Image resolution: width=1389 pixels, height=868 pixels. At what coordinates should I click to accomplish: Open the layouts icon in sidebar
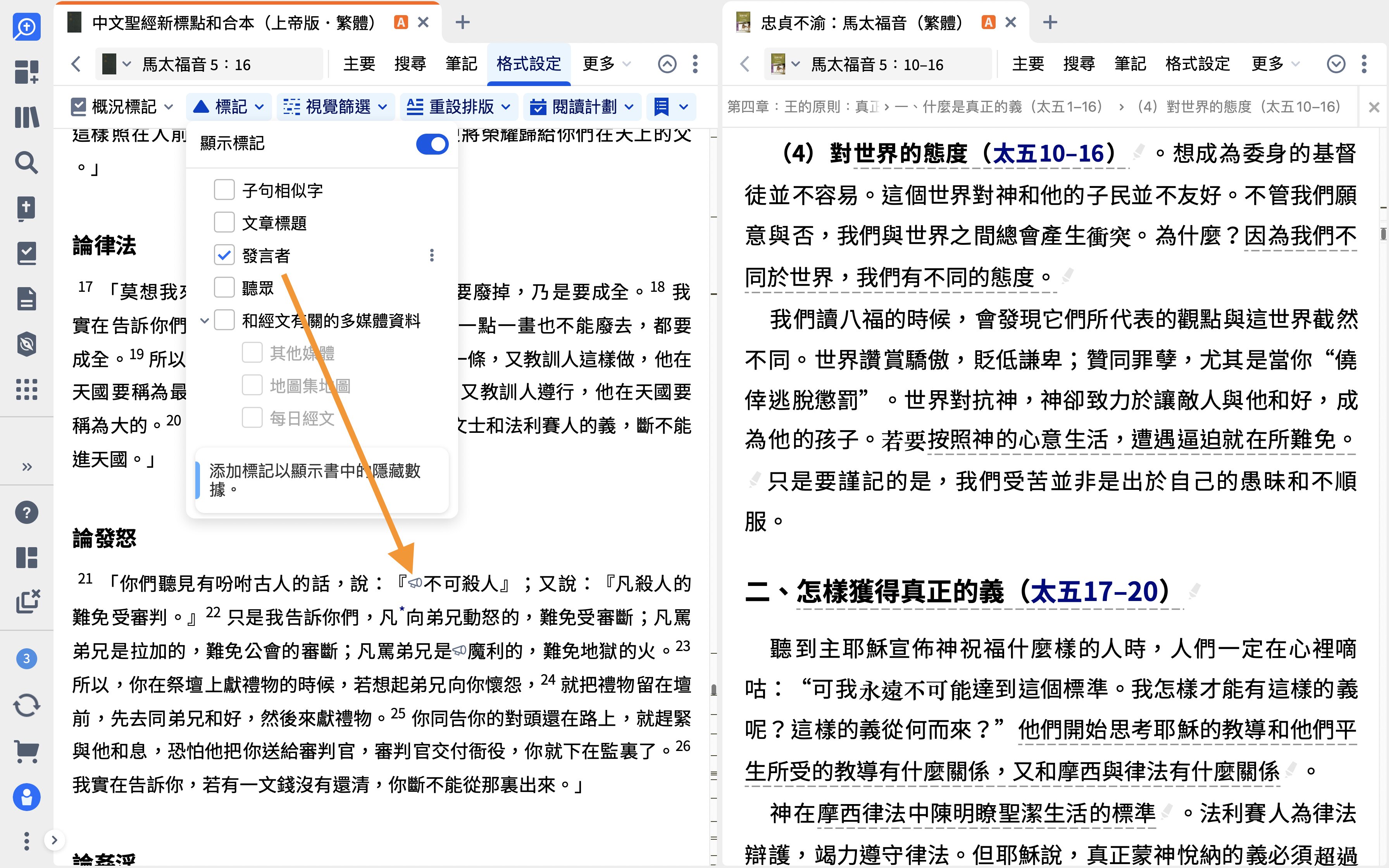point(26,558)
